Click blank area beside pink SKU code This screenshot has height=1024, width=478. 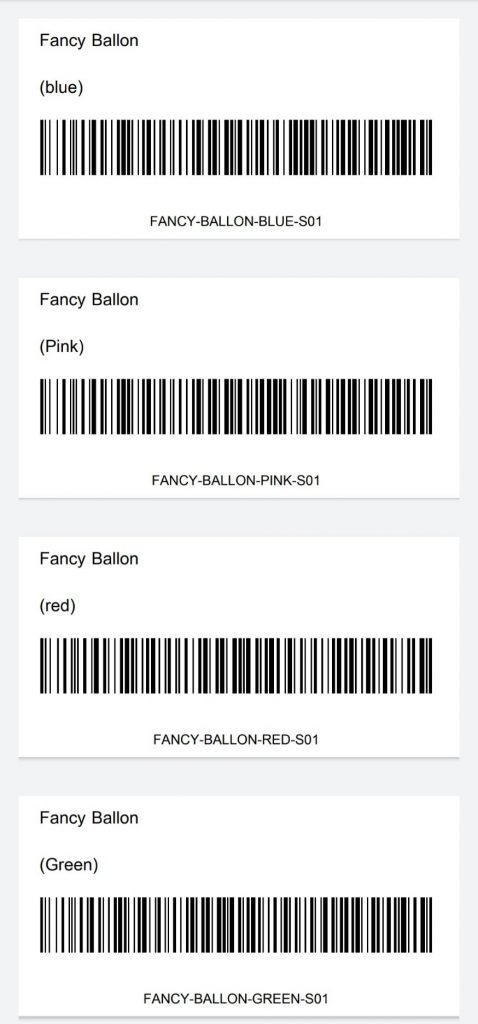[x=392, y=481]
